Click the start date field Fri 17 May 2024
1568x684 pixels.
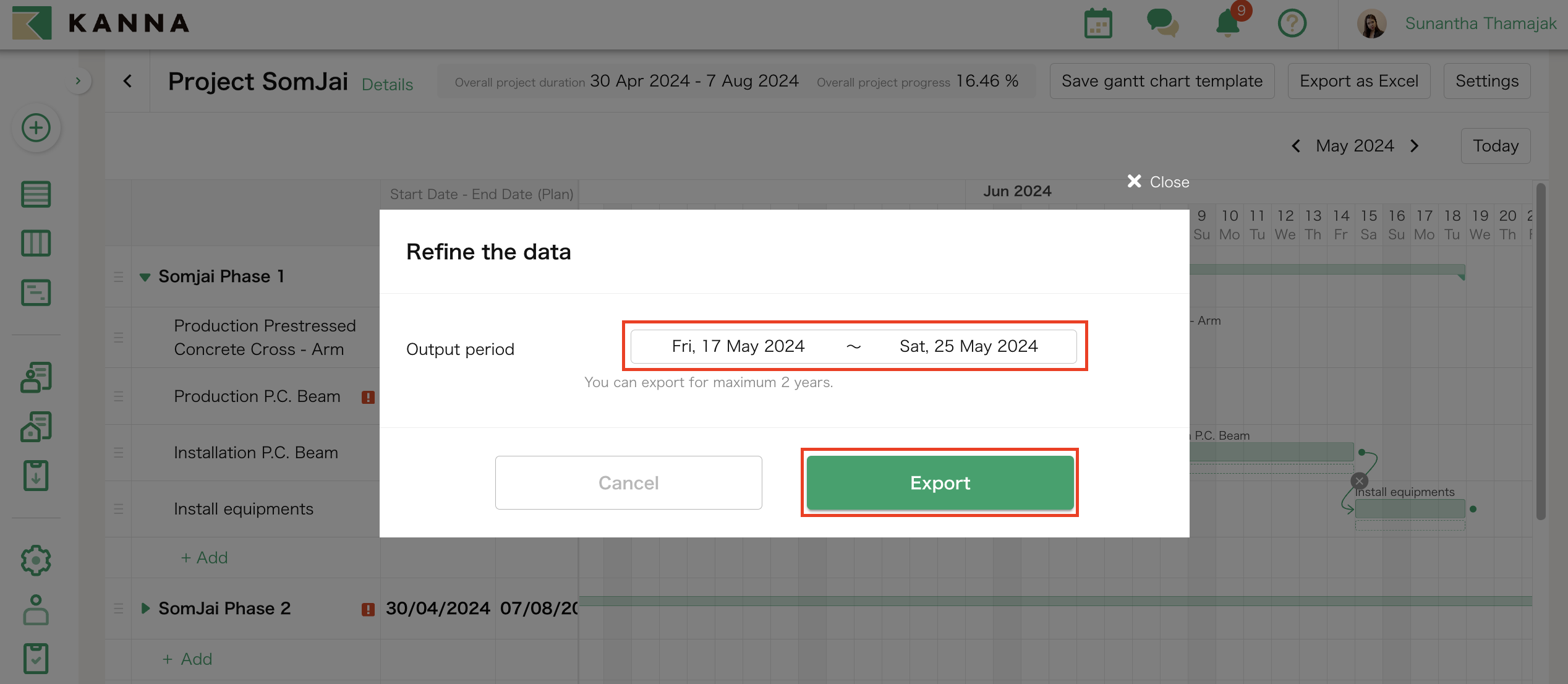point(738,346)
